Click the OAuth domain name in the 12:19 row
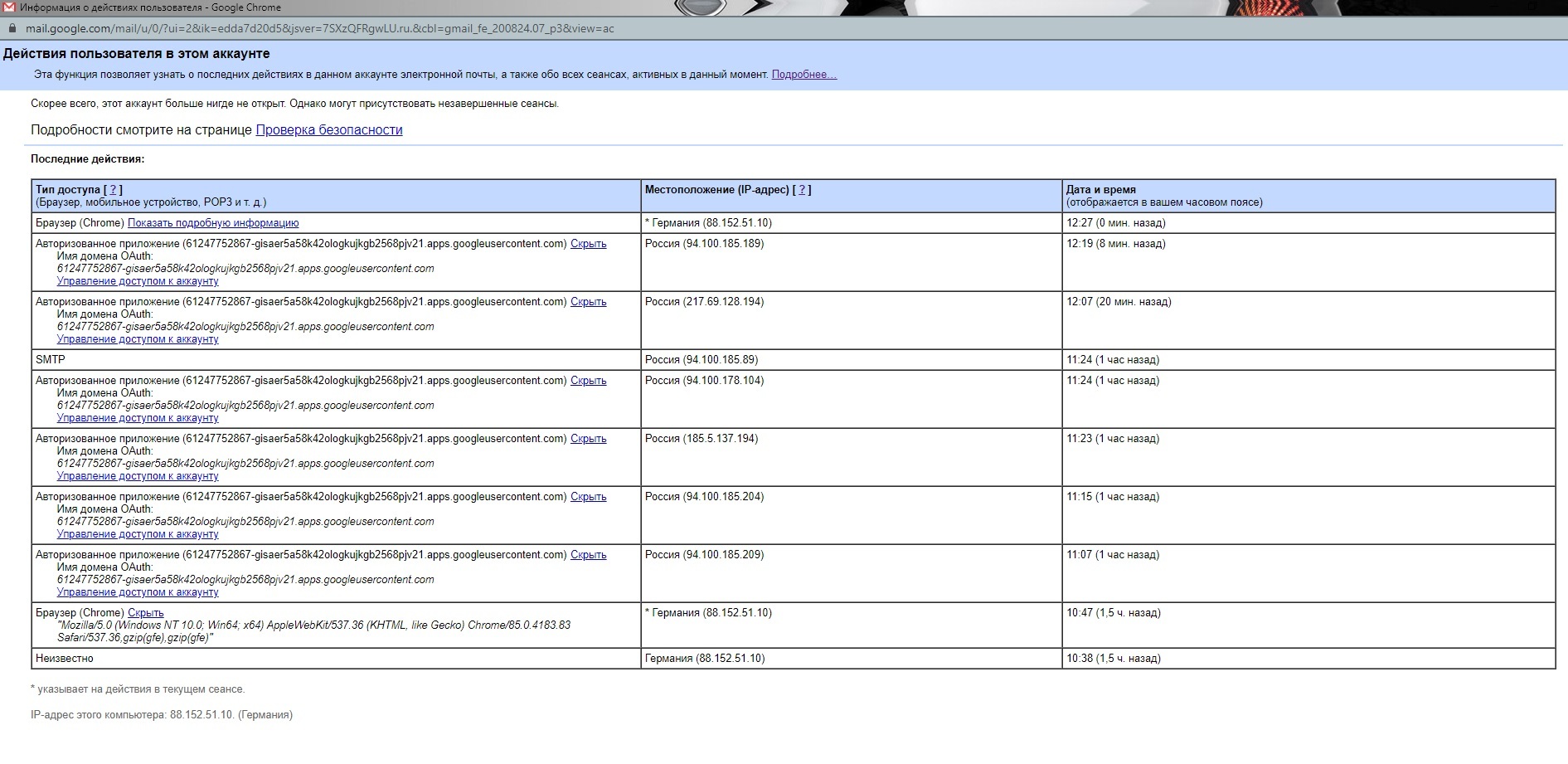This screenshot has height=764, width=1568. point(245,269)
